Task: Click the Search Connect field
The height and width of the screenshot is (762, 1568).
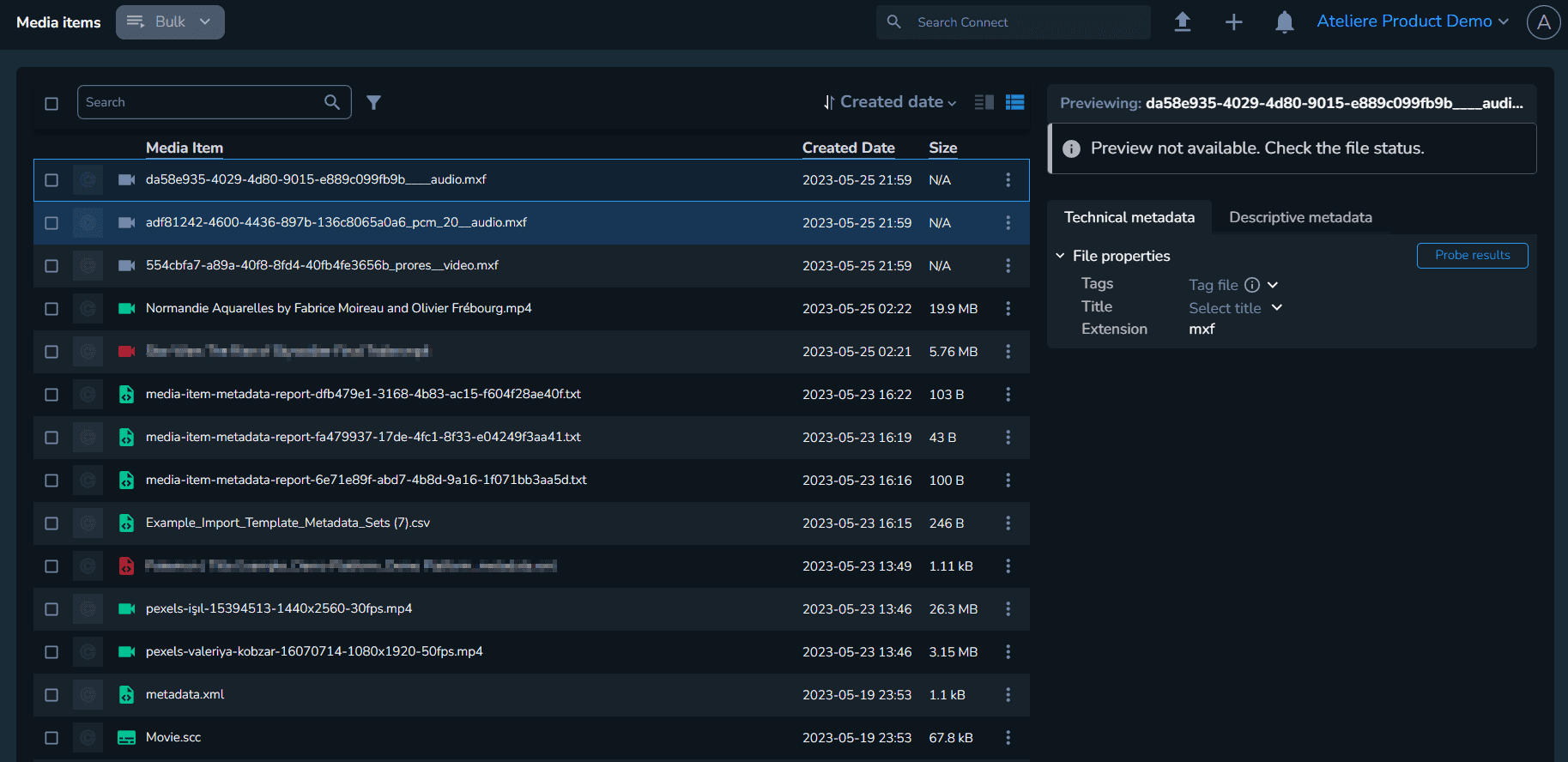Action: coord(1013,22)
